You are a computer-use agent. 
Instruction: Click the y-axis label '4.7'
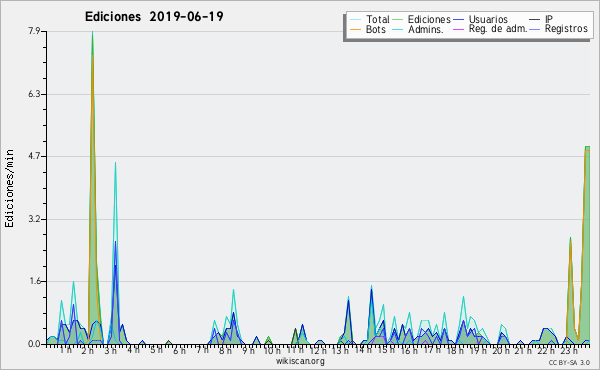[x=34, y=156]
